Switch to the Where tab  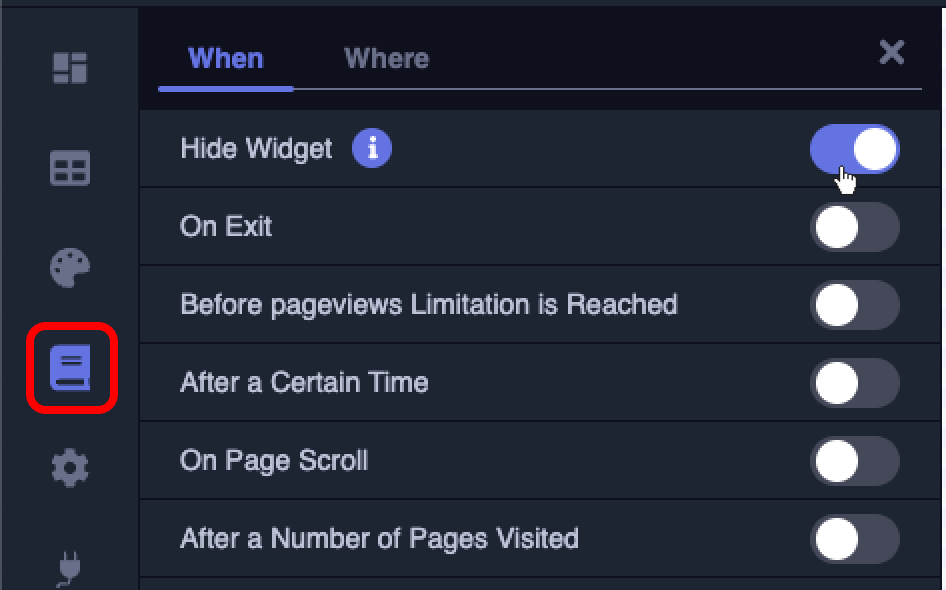point(386,59)
